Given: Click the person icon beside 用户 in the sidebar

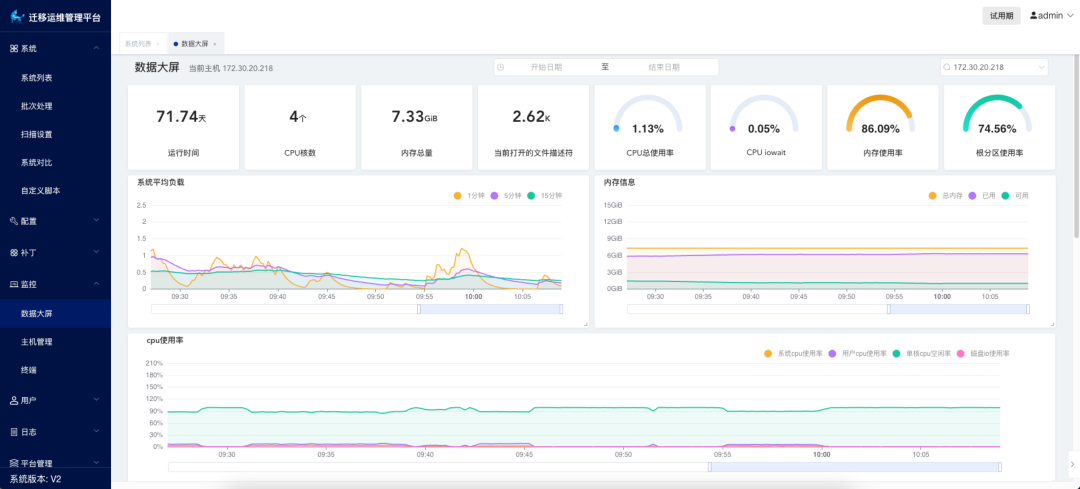Looking at the screenshot, I should click(x=14, y=400).
